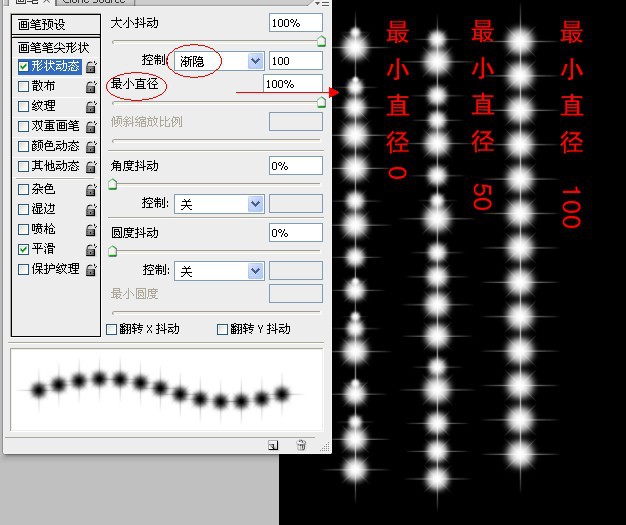
Task: Click the 形状动态 label
Action: coord(55,66)
